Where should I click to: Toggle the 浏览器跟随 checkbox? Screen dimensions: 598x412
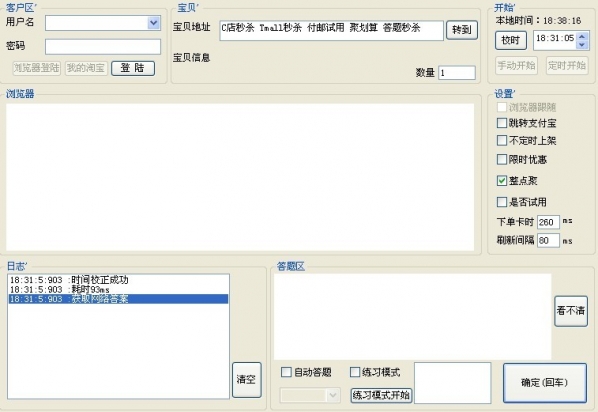pos(502,107)
